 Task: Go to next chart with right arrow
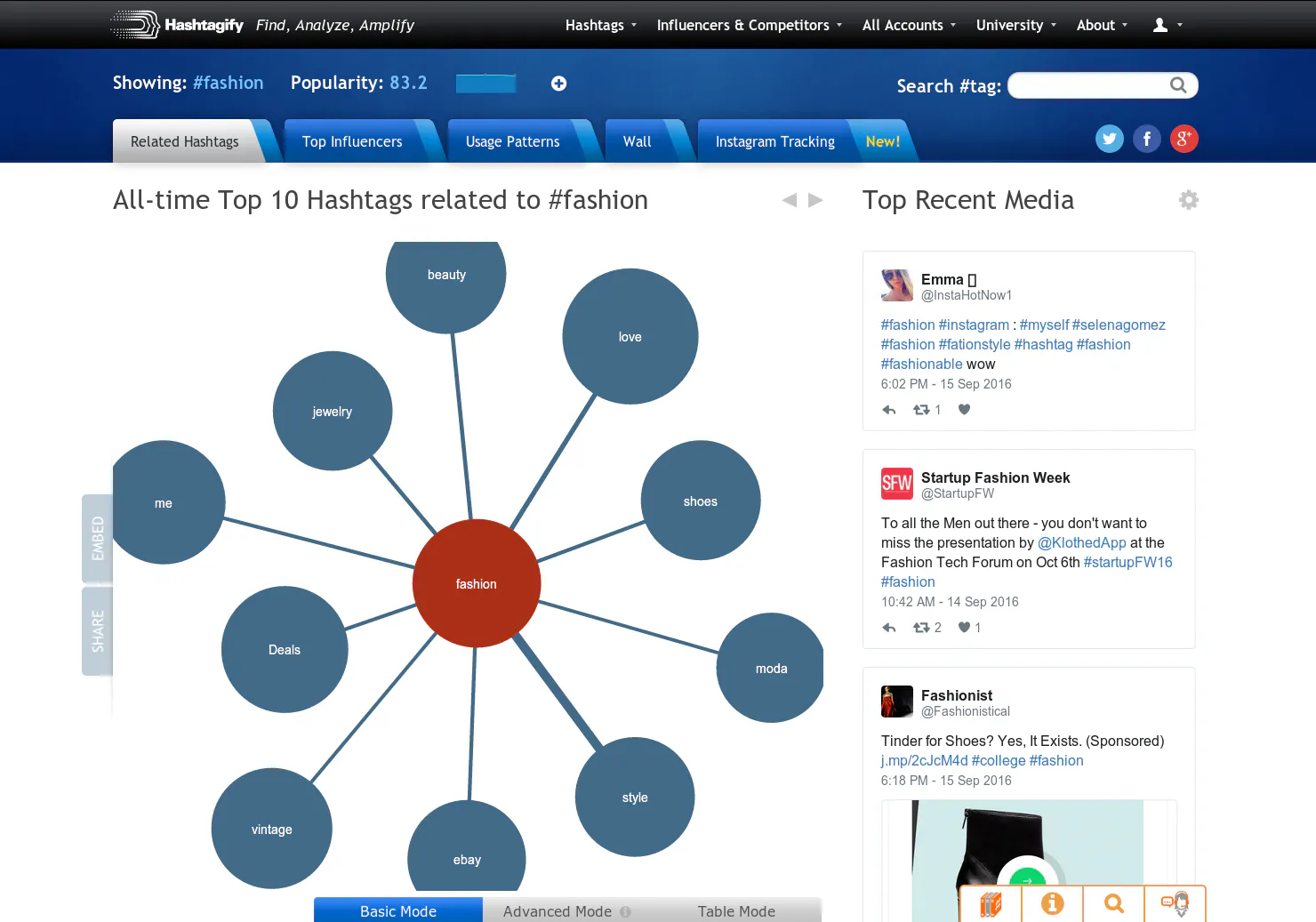click(x=815, y=200)
